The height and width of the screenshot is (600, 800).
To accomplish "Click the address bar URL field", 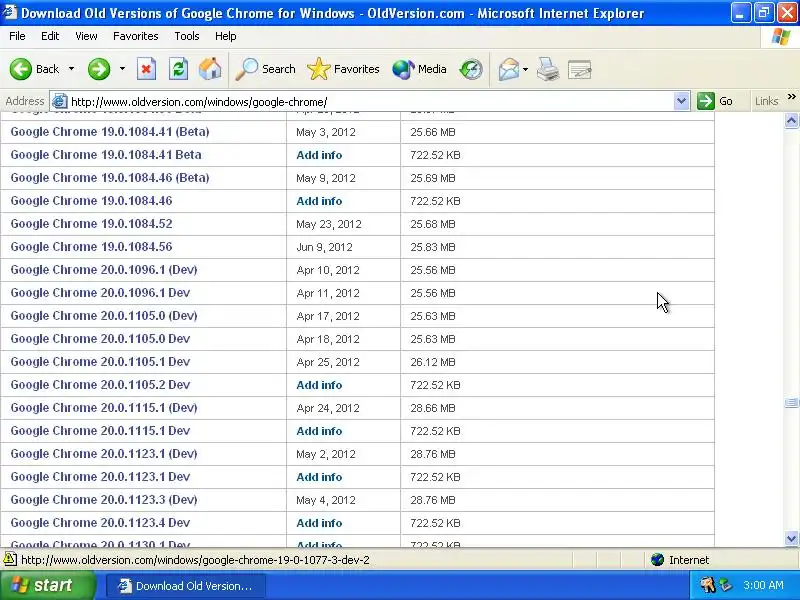I will [369, 101].
